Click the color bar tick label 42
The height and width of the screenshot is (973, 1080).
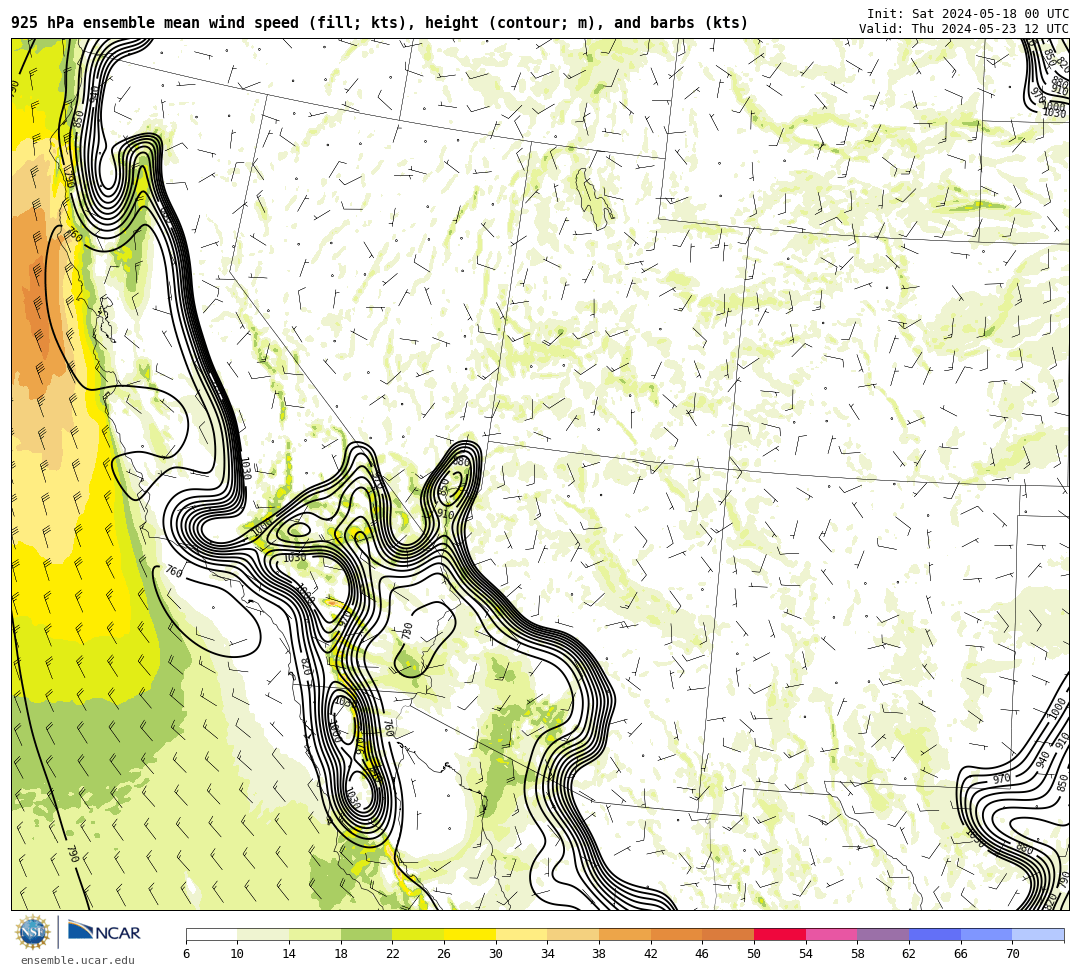coord(650,954)
